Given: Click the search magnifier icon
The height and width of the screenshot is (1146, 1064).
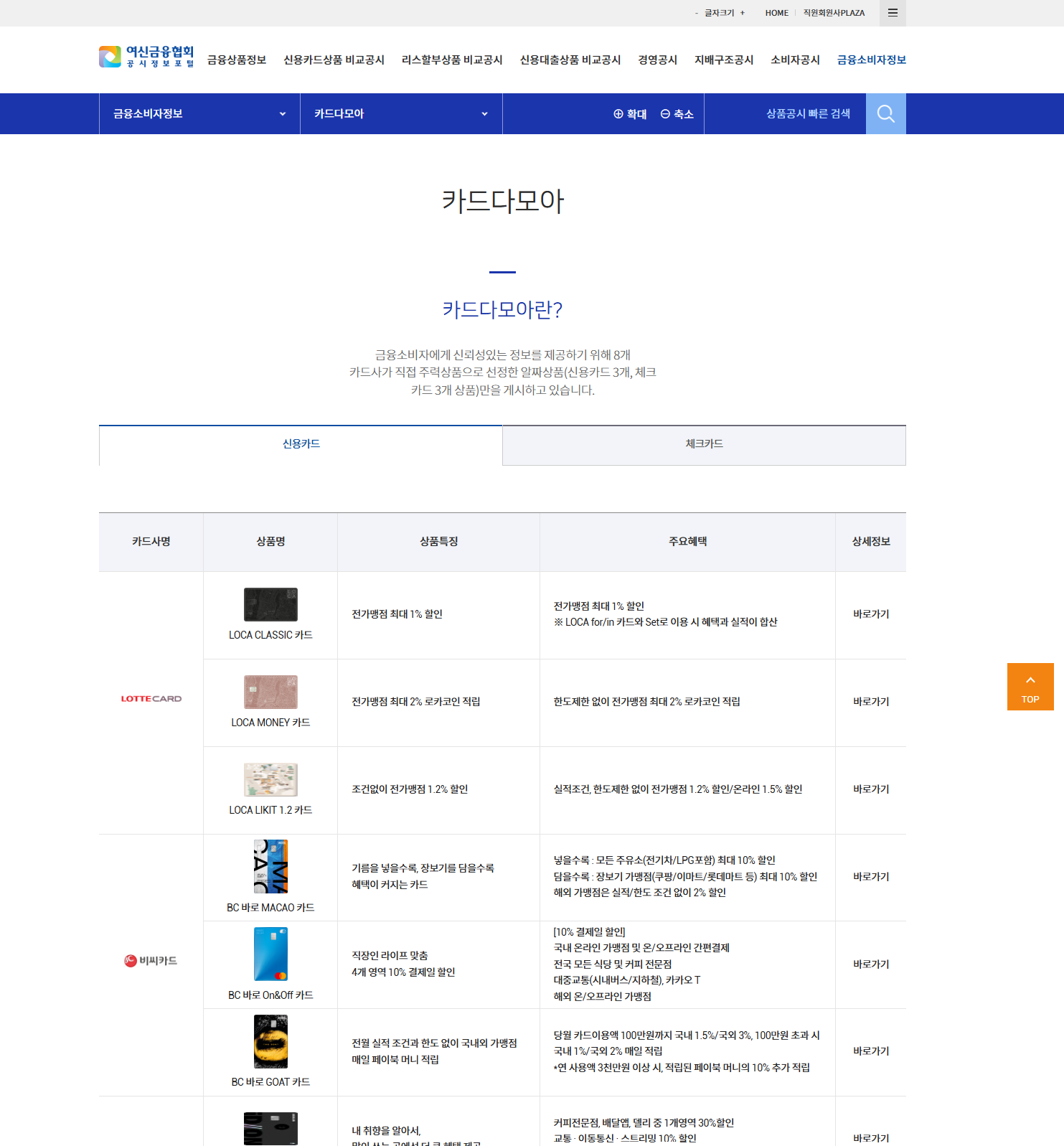Looking at the screenshot, I should pyautogui.click(x=886, y=113).
